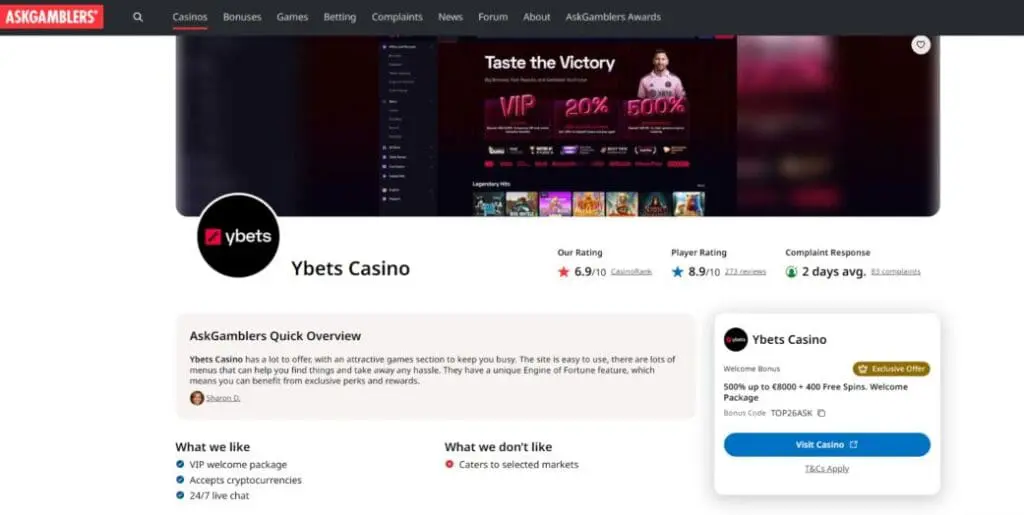1024x515 pixels.
Task: Click the green Complaint Response icon
Action: pos(792,272)
